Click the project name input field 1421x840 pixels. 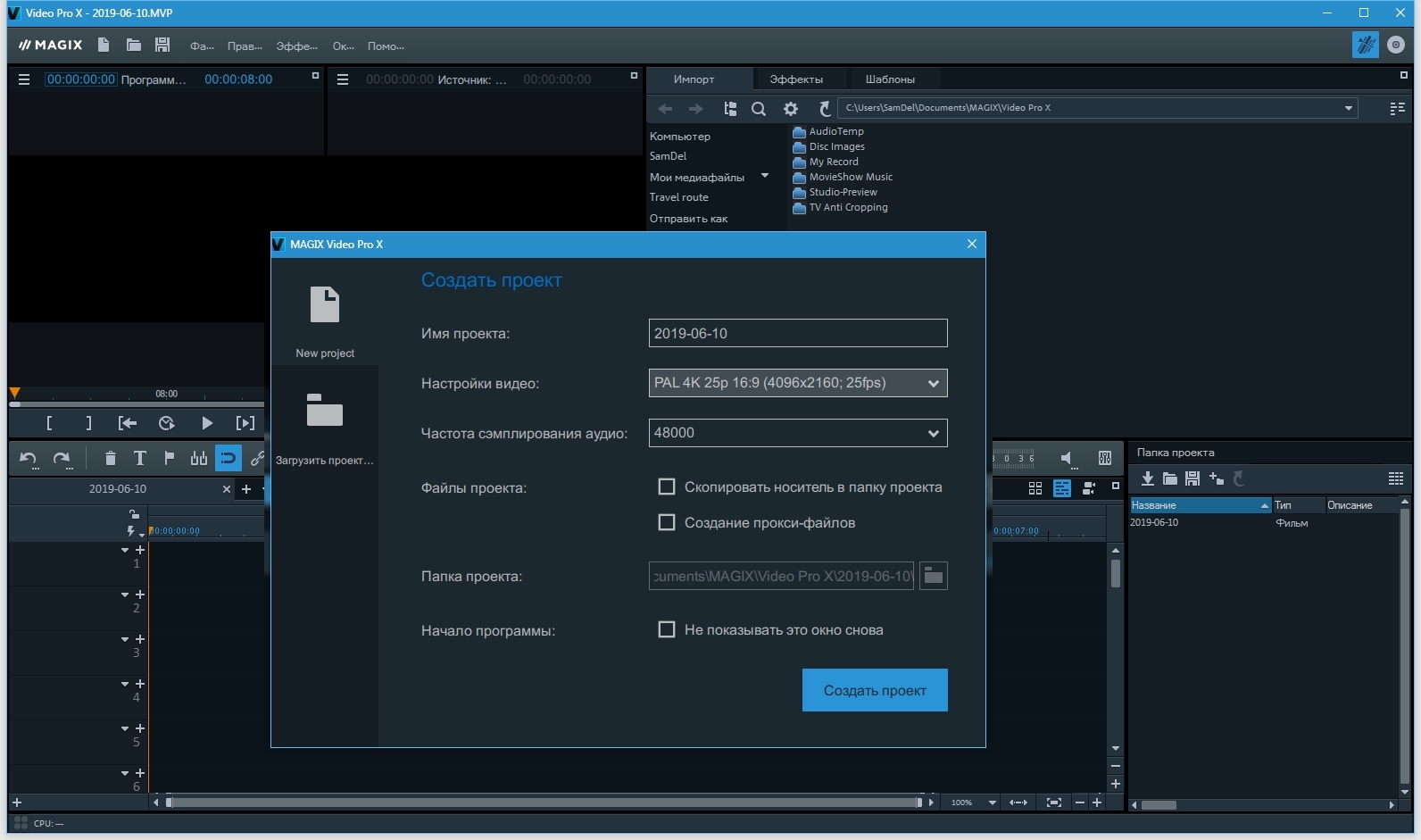click(x=798, y=333)
